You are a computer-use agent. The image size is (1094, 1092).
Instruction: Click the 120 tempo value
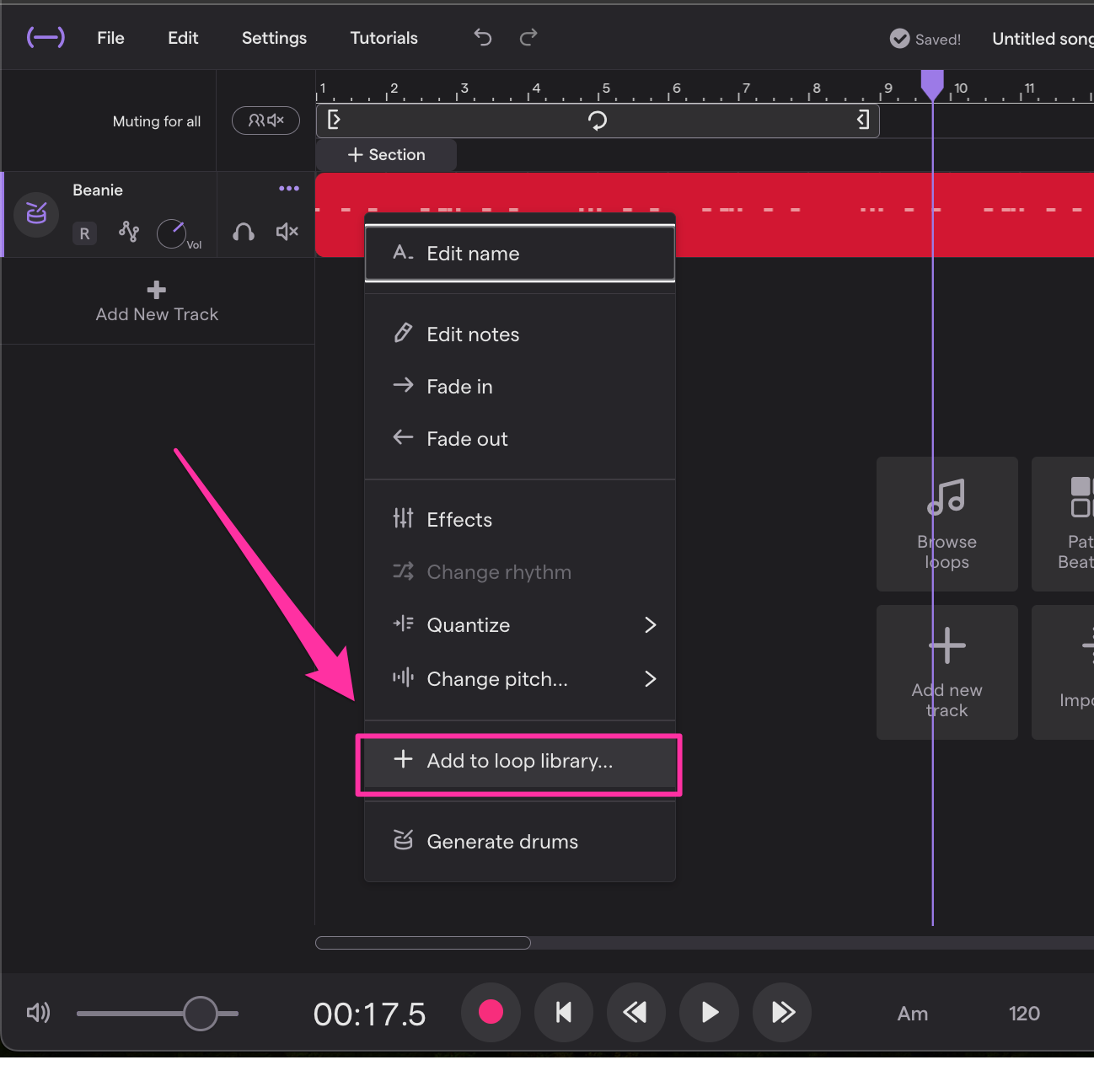pyautogui.click(x=1024, y=1014)
